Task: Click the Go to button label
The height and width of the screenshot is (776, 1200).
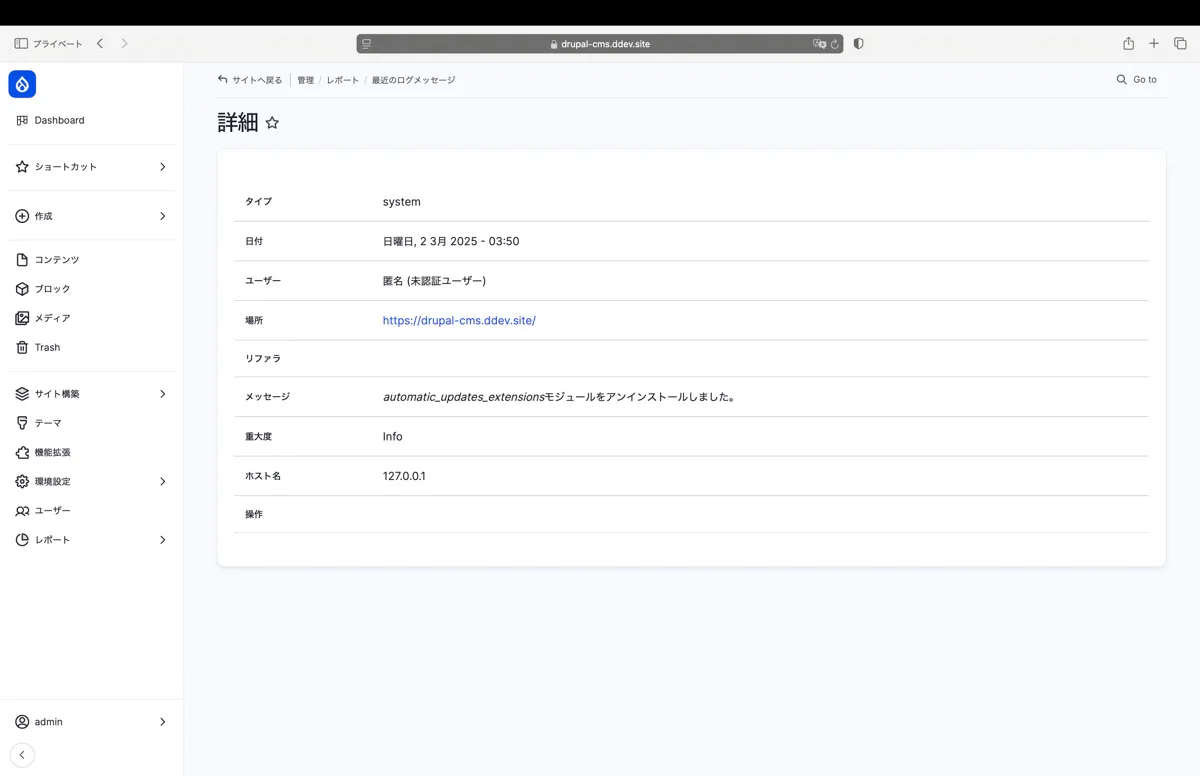Action: (1145, 80)
